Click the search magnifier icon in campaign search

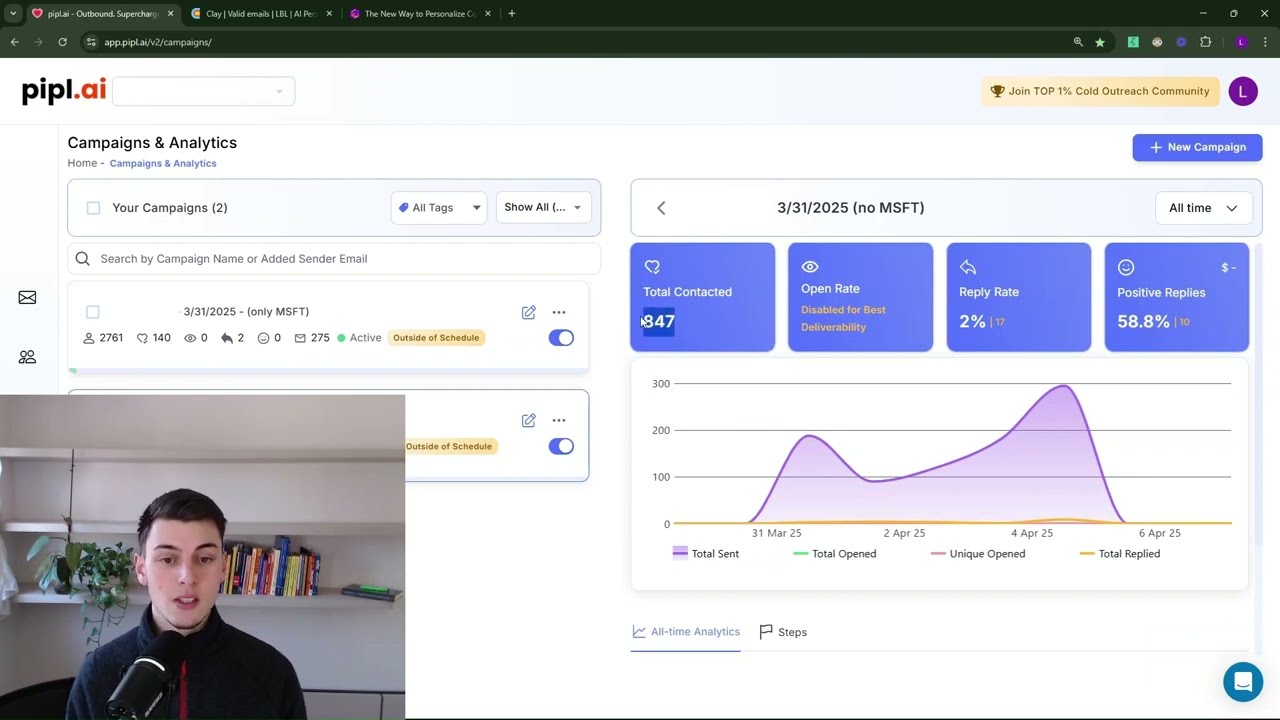[83, 259]
